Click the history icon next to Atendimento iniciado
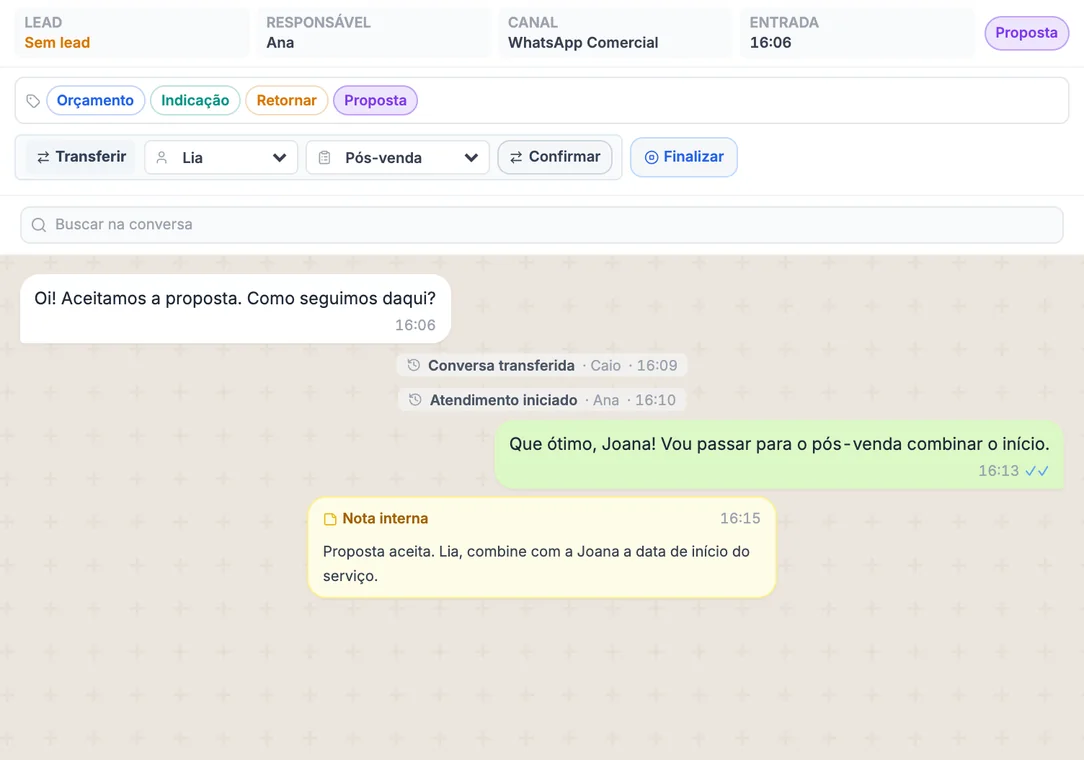The image size is (1084, 760). (x=415, y=400)
